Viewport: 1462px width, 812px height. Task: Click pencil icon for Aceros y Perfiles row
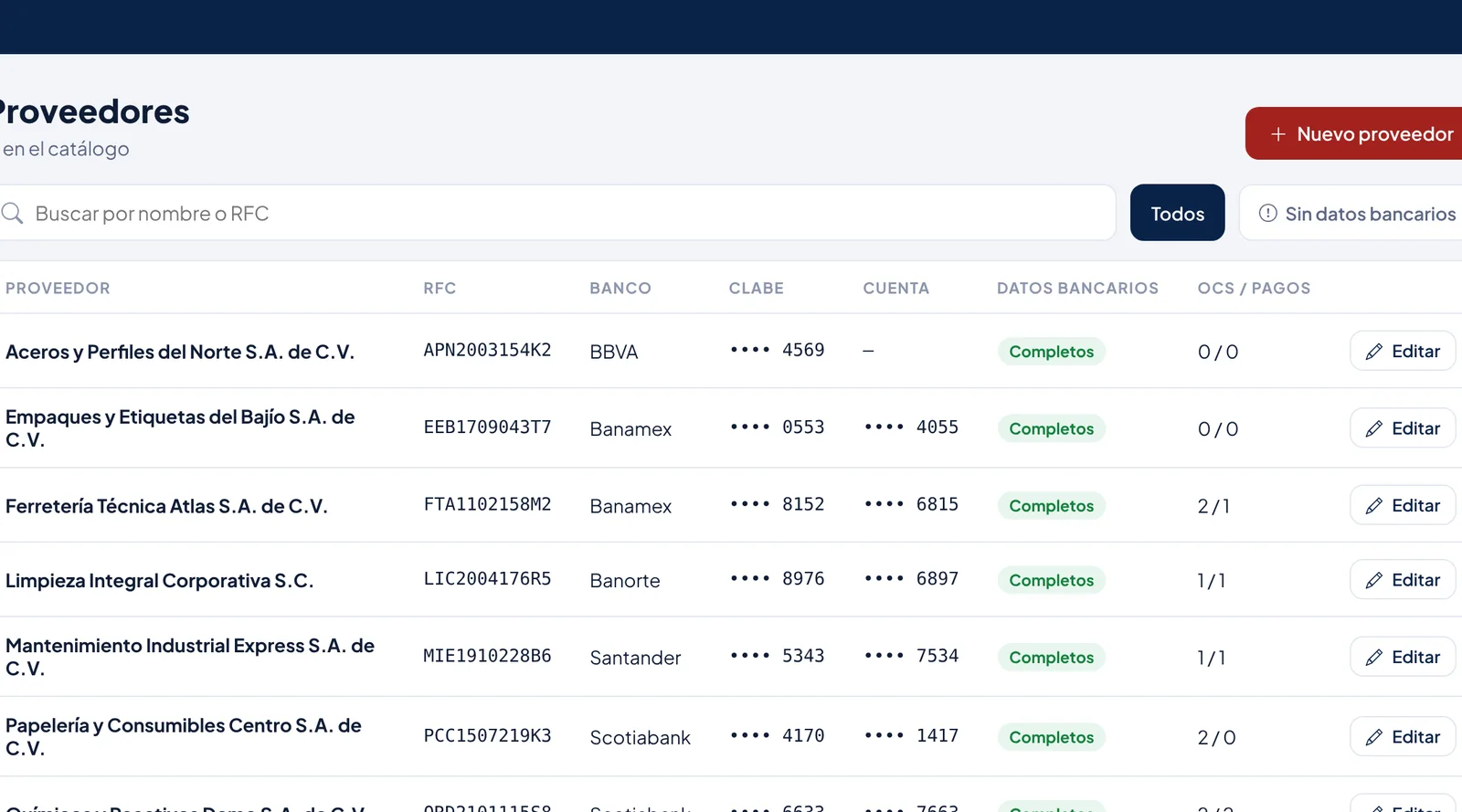1374,352
